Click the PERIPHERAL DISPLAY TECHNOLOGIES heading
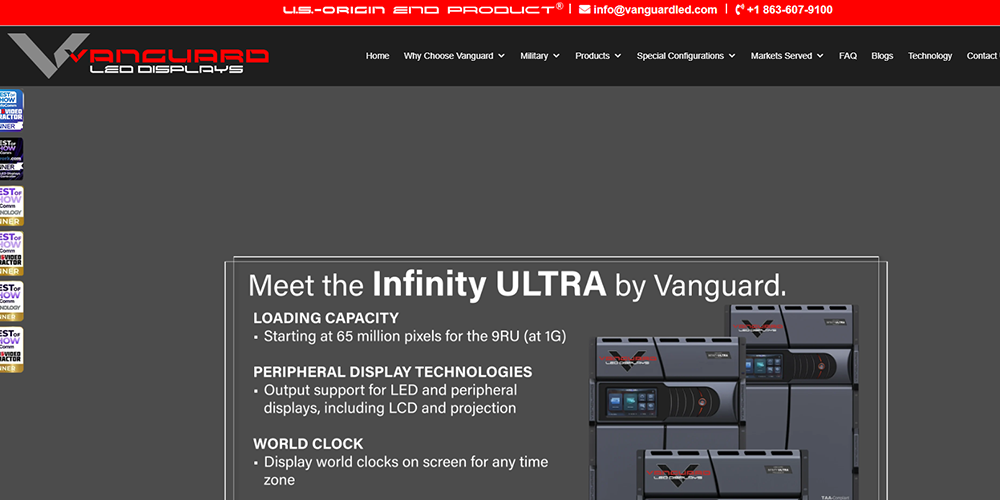 (393, 372)
